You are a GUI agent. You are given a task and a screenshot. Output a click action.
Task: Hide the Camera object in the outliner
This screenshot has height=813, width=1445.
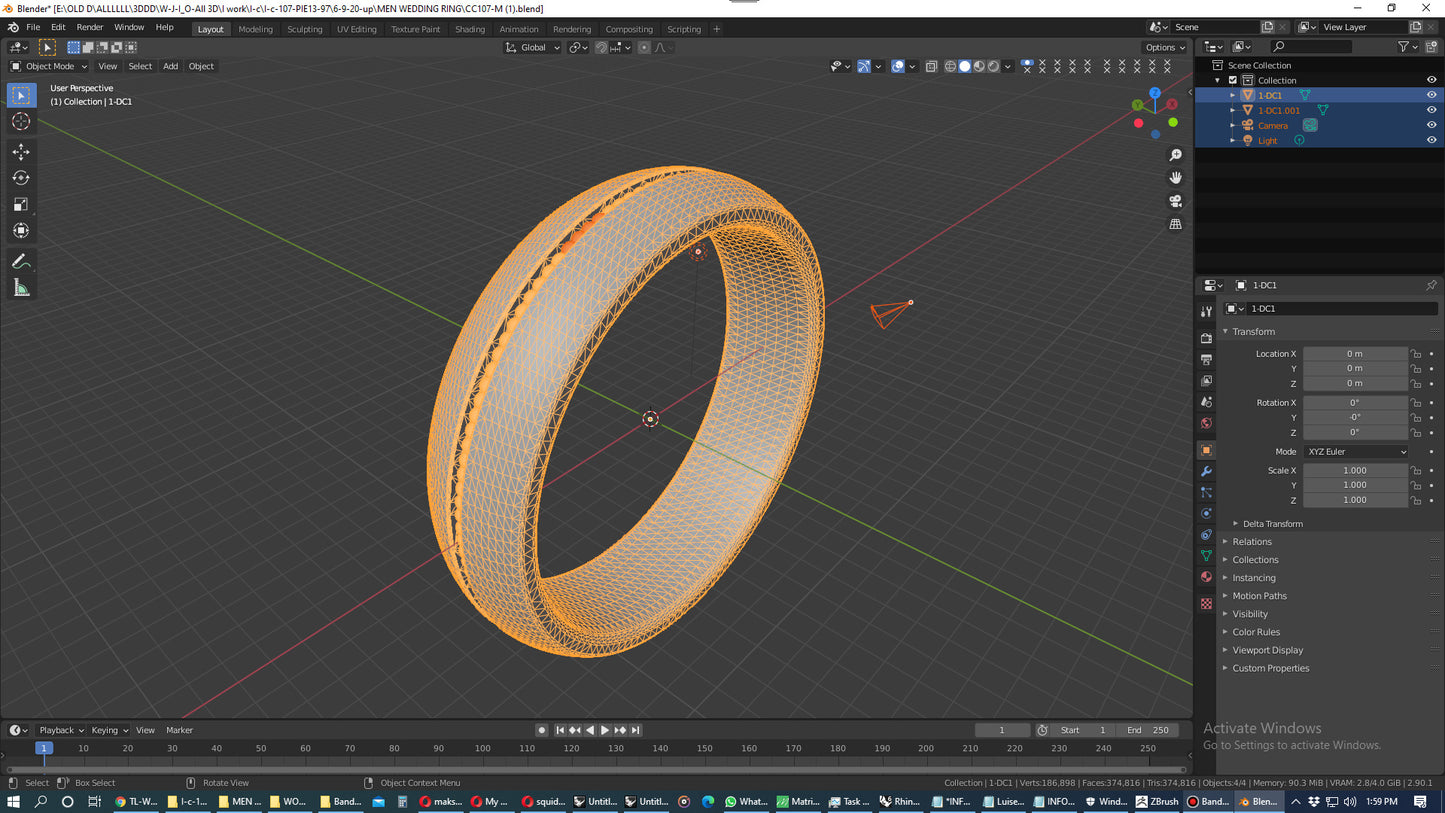1431,125
